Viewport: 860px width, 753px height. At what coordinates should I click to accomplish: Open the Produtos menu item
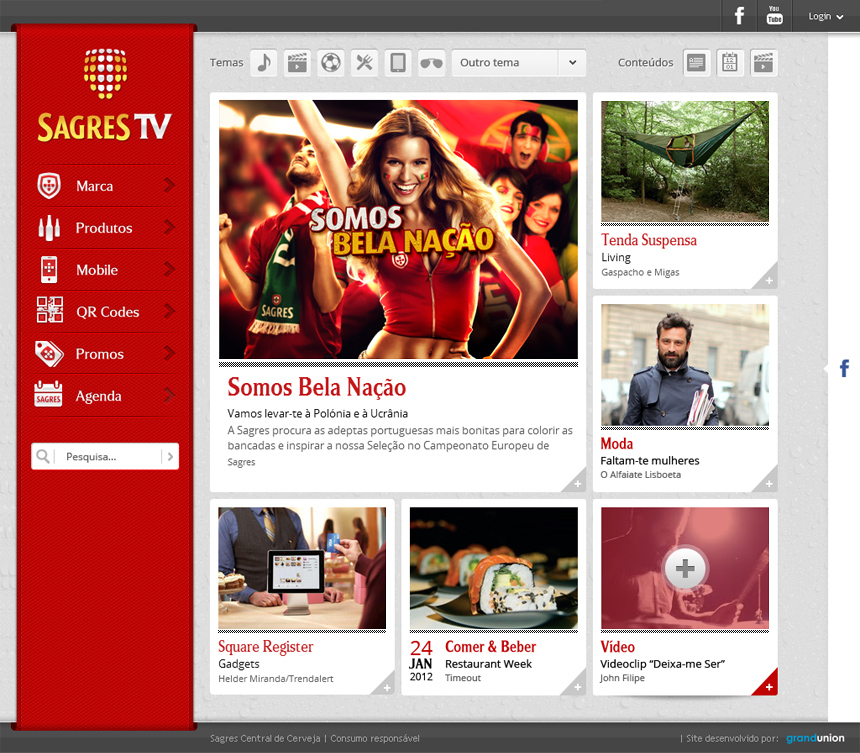pyautogui.click(x=105, y=228)
